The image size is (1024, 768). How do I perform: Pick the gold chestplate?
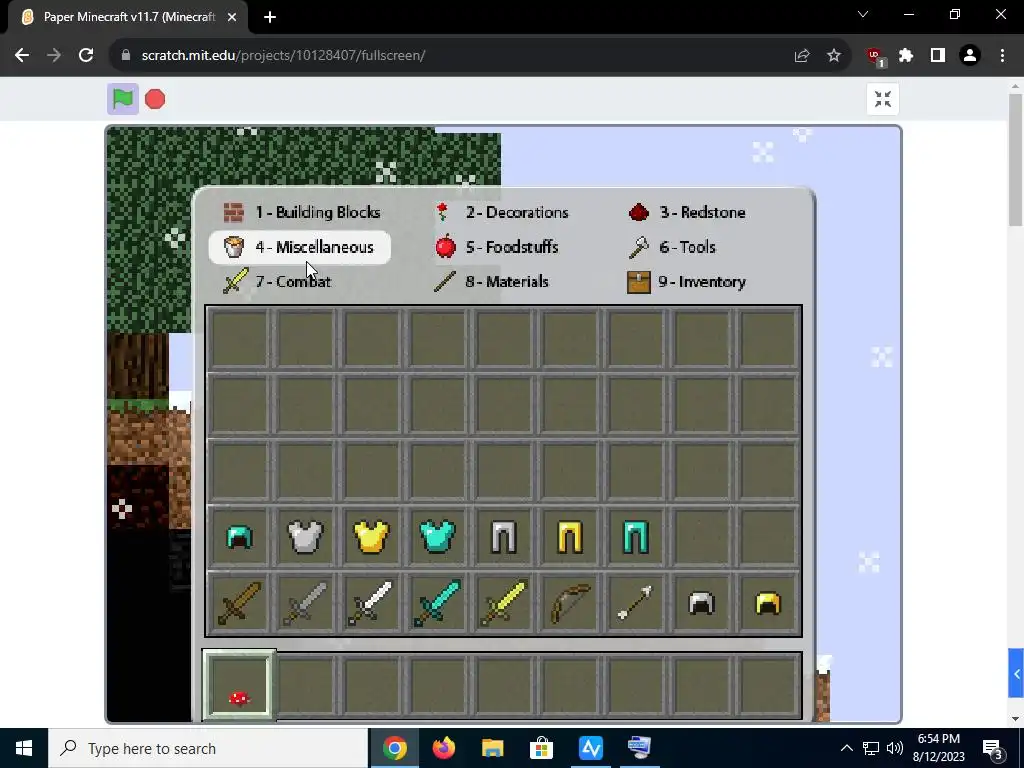(372, 537)
